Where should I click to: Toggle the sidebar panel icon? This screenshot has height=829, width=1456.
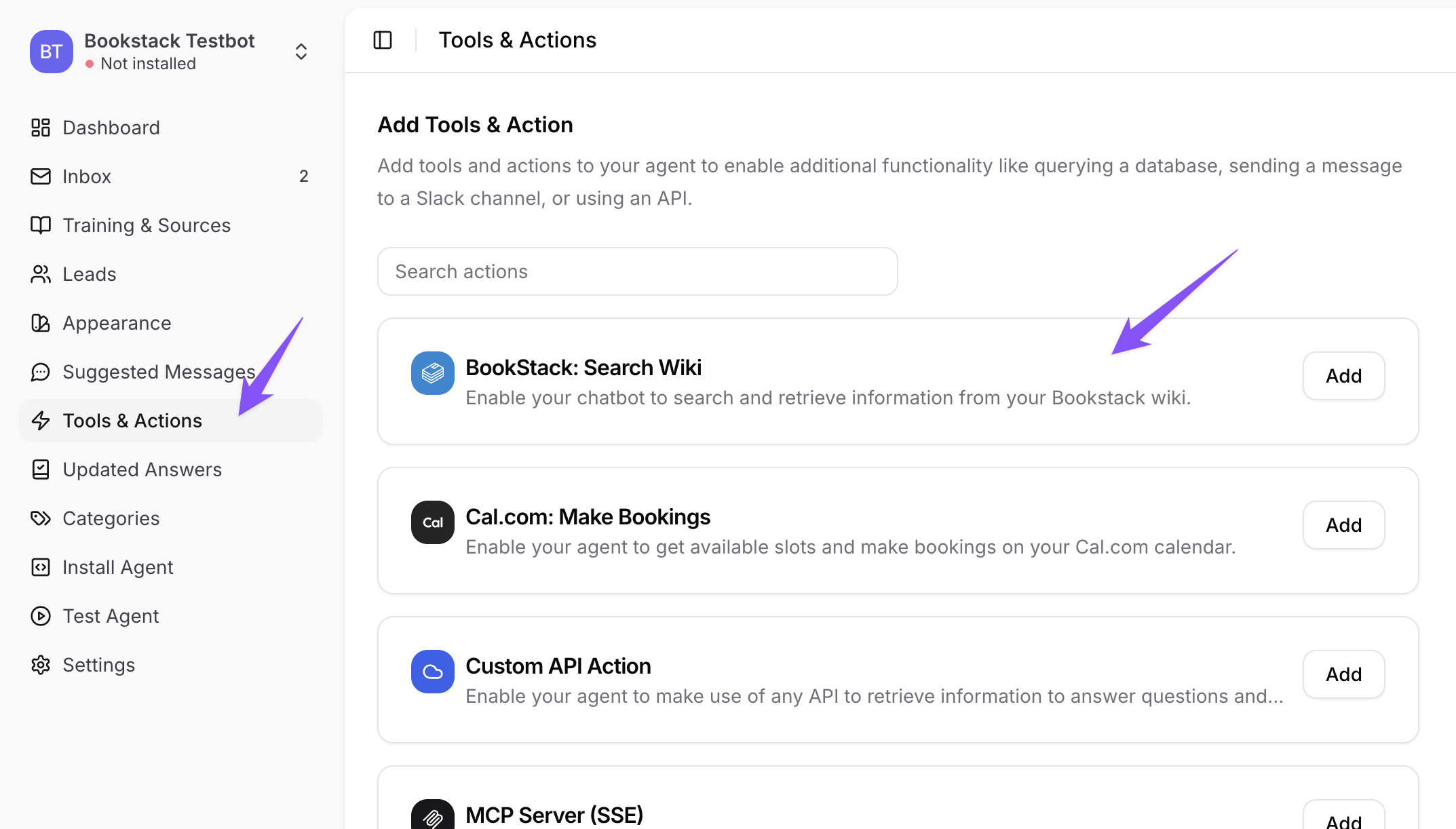click(383, 40)
